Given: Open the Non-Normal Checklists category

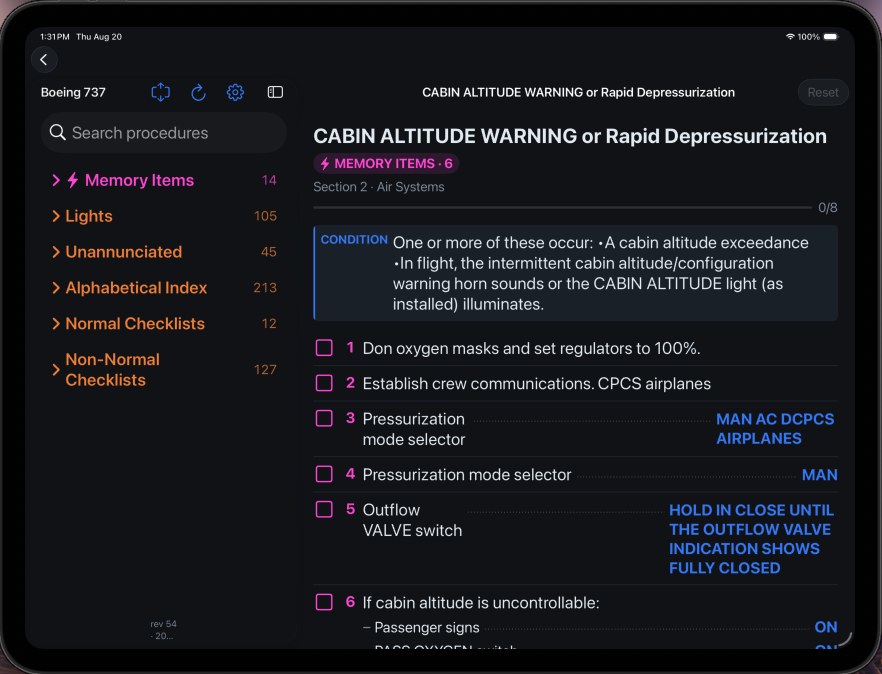Looking at the screenshot, I should point(164,370).
